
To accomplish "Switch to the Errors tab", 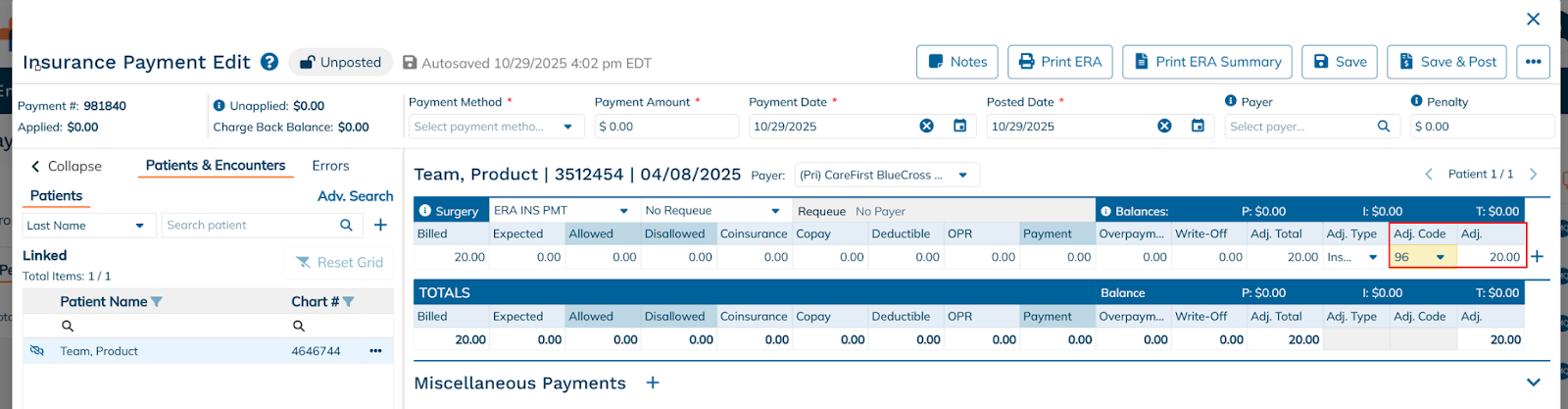I will 330,166.
